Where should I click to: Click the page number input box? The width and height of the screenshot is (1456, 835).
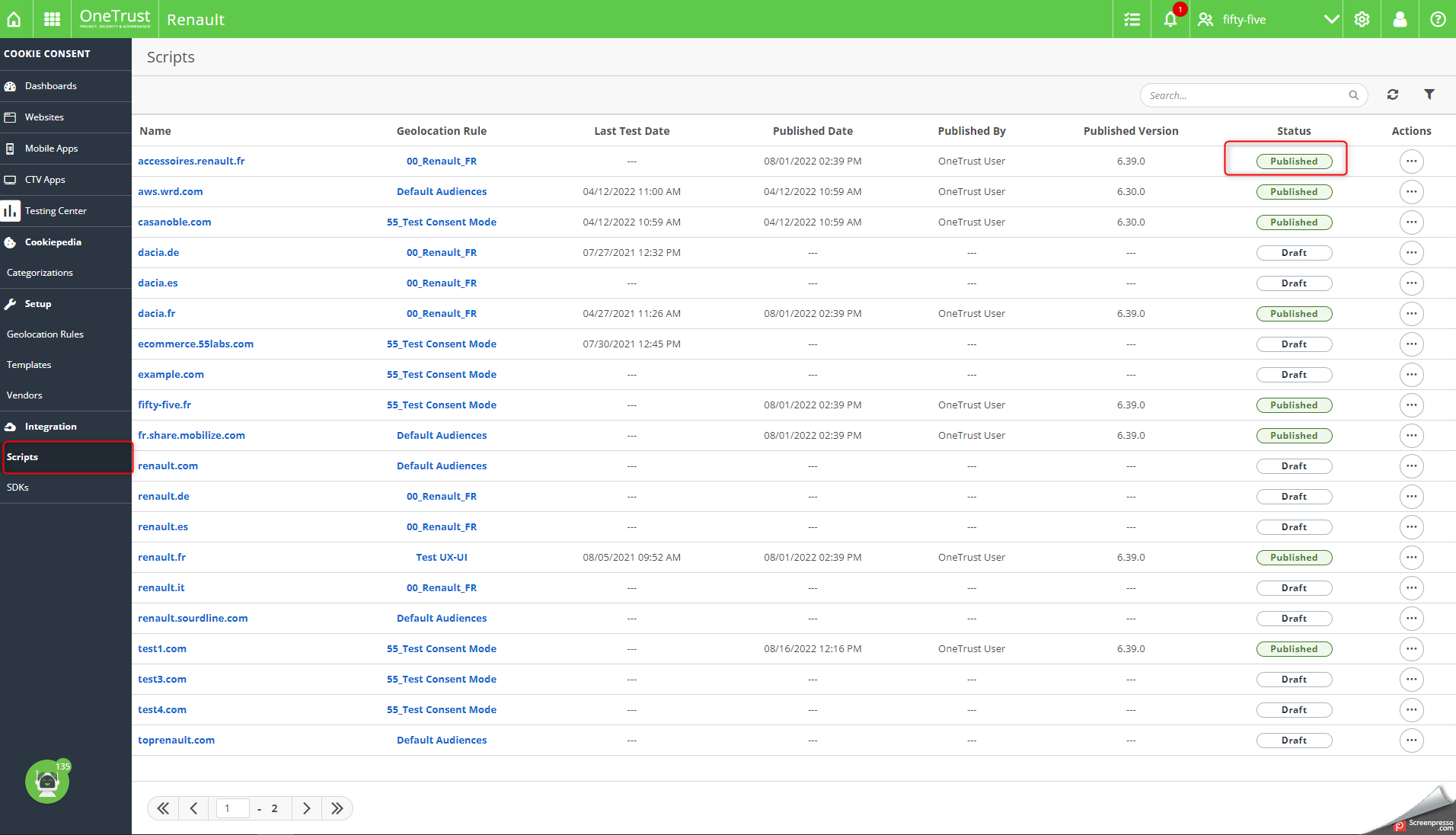point(233,808)
